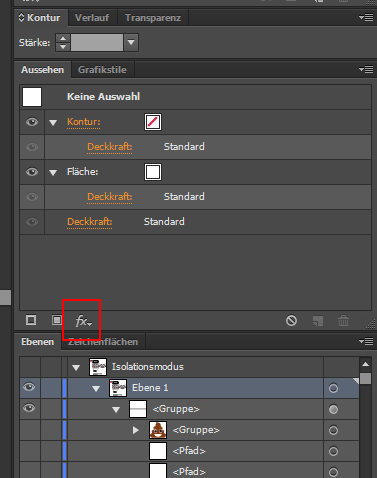Click target circle for first Pfad row

click(333, 451)
